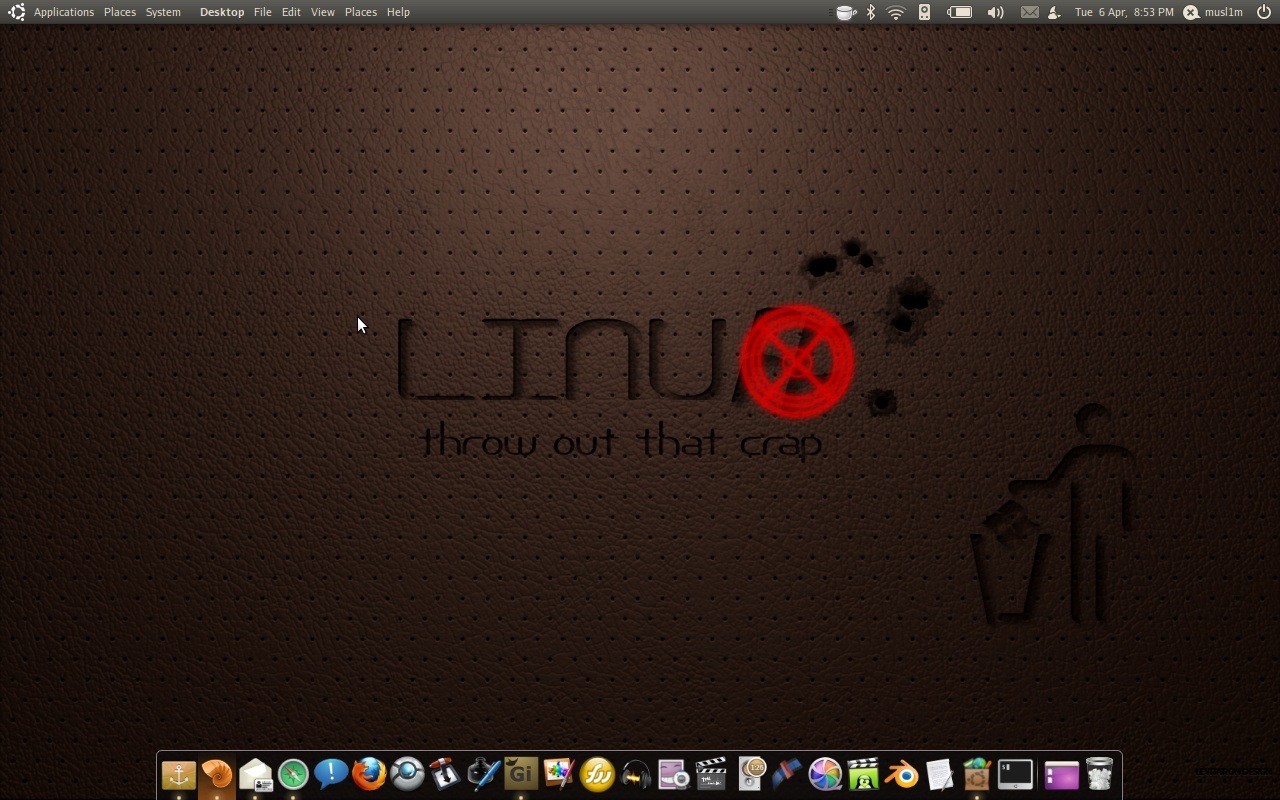This screenshot has height=800, width=1280.
Task: Launch the ink bottle and pen app
Action: coord(483,775)
